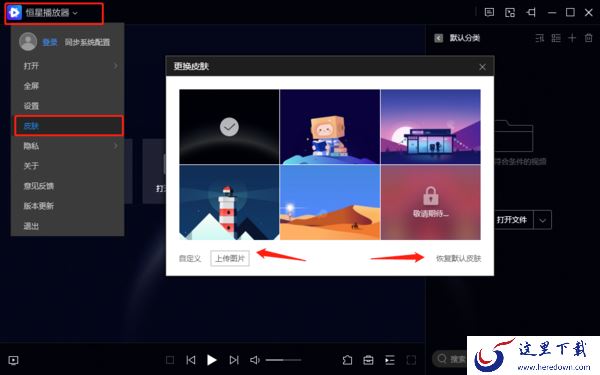The height and width of the screenshot is (375, 600).
Task: Open the 隐私 menu item
Action: tap(67, 146)
